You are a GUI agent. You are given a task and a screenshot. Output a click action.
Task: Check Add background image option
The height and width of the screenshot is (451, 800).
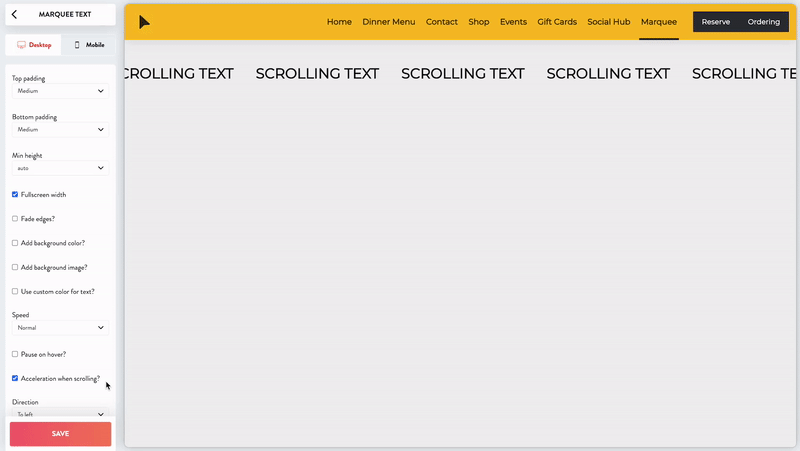(15, 267)
